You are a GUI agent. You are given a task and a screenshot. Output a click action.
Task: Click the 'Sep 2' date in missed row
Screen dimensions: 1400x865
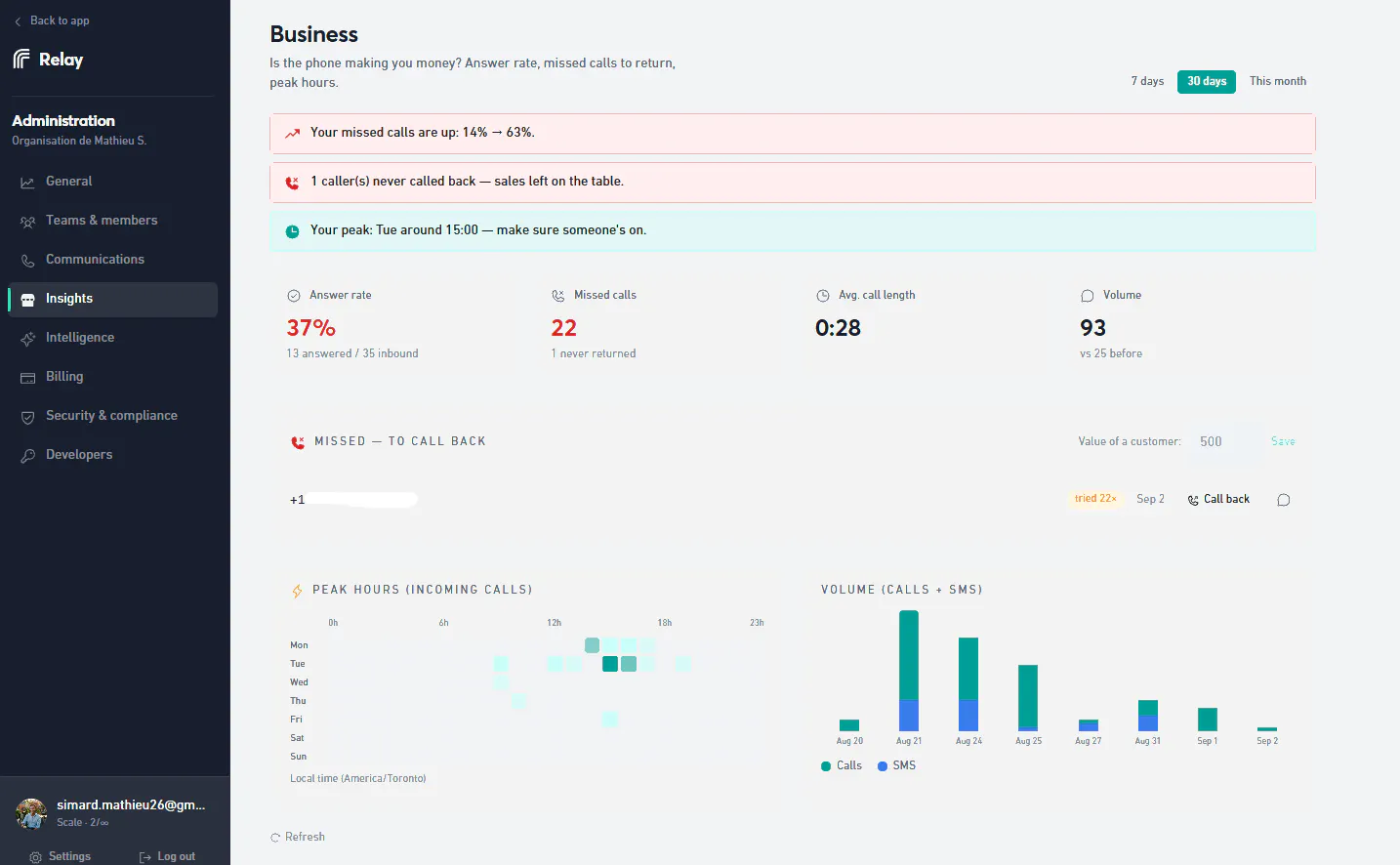[x=1150, y=499]
